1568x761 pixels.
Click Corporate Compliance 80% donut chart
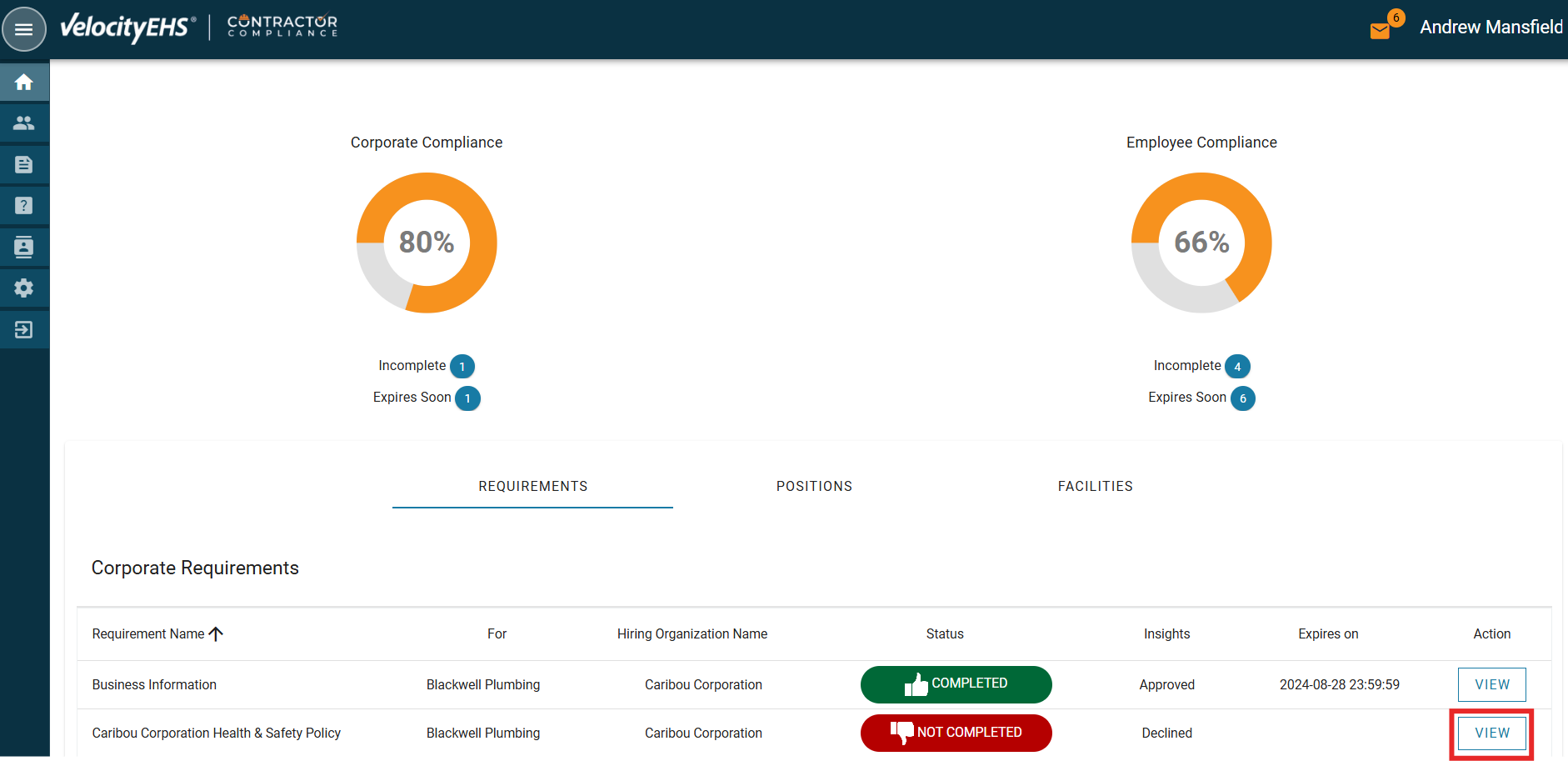427,243
